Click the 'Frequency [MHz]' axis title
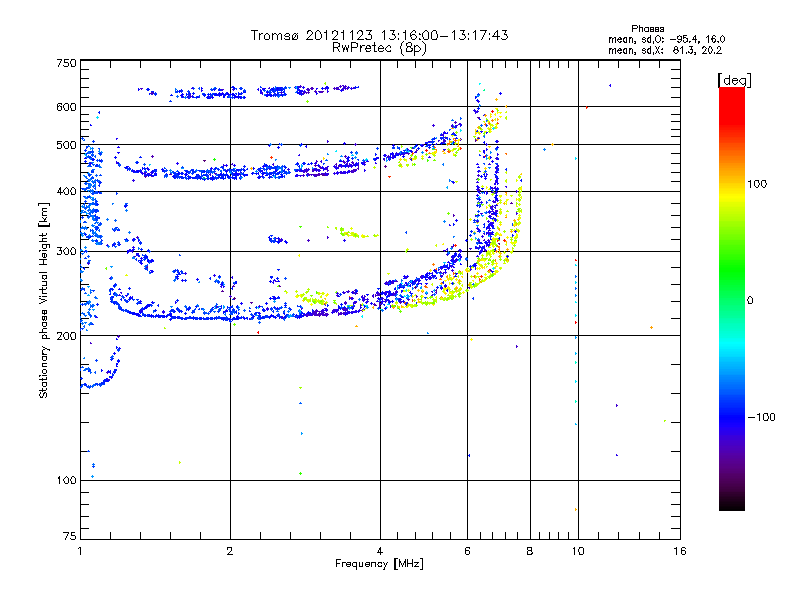800x600 pixels. coord(379,564)
